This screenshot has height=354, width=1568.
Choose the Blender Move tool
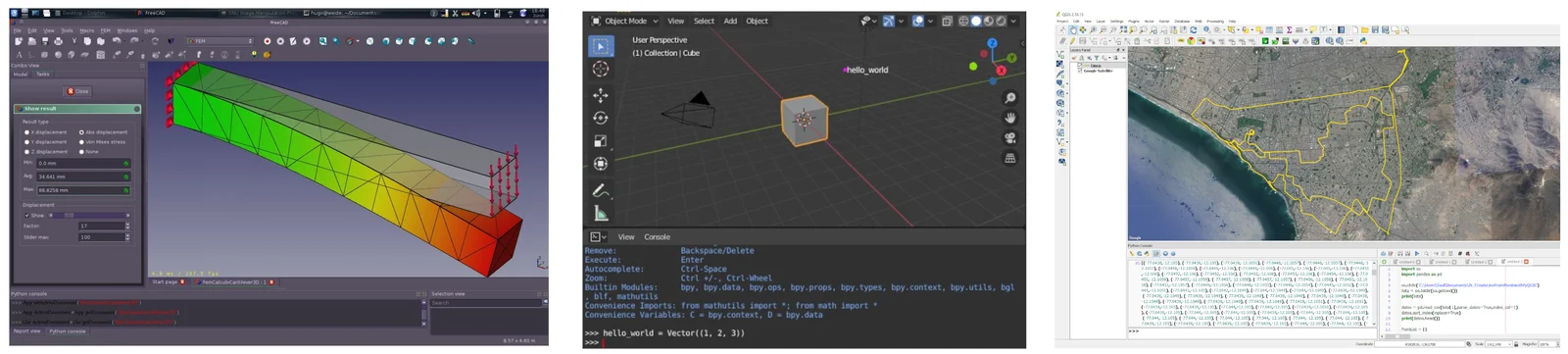(x=601, y=95)
